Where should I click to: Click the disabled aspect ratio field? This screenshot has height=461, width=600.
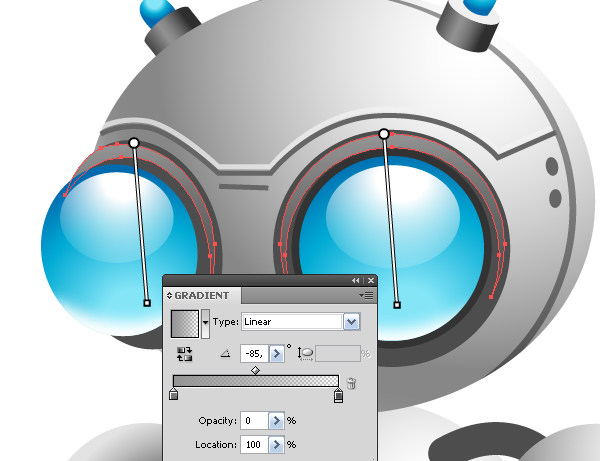click(338, 354)
